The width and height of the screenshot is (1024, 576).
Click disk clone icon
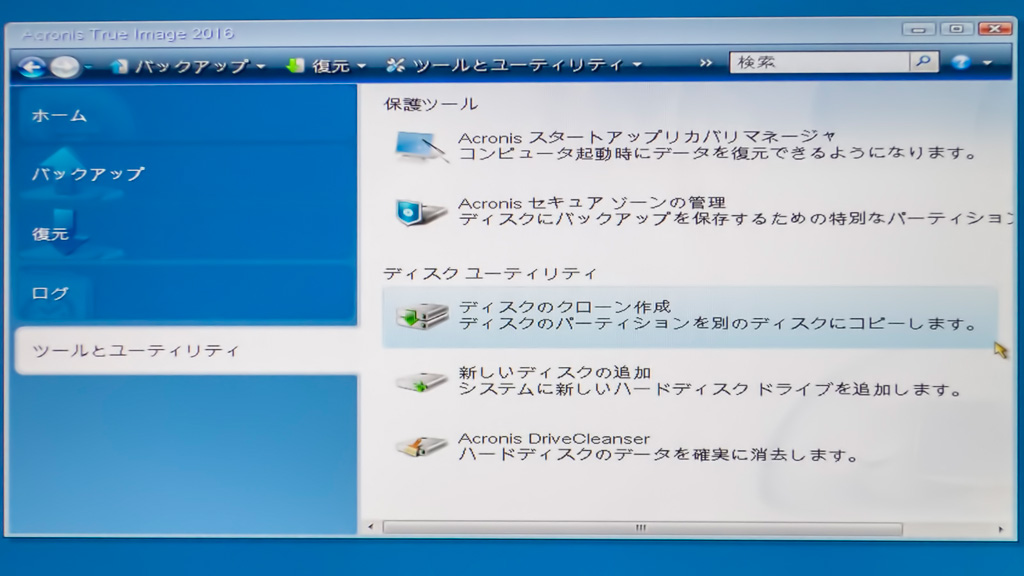click(x=421, y=316)
